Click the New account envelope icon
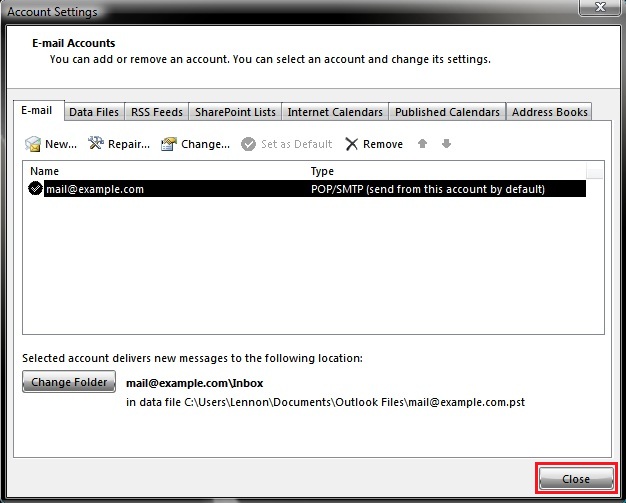The image size is (626, 503). (x=32, y=144)
